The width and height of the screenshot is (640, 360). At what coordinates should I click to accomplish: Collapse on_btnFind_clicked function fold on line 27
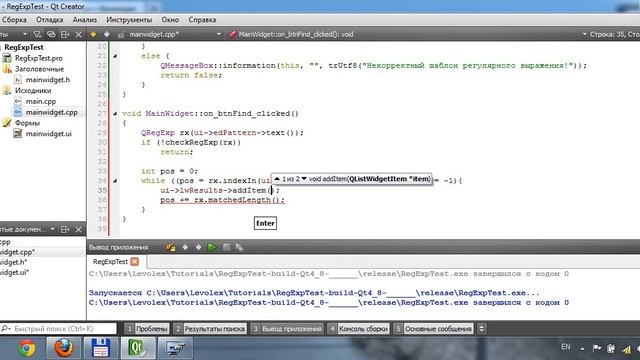tap(115, 113)
